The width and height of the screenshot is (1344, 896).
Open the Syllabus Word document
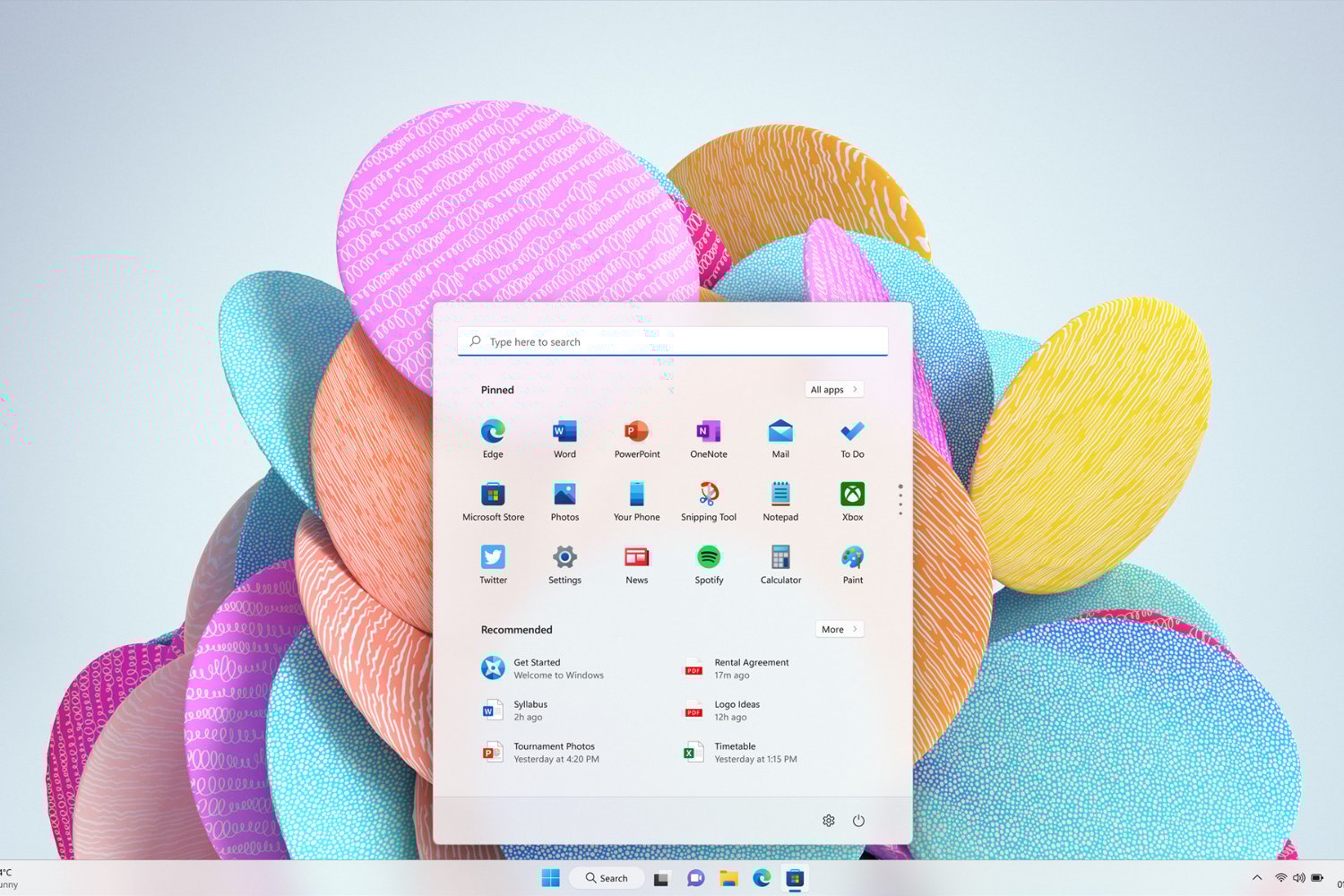pos(516,711)
